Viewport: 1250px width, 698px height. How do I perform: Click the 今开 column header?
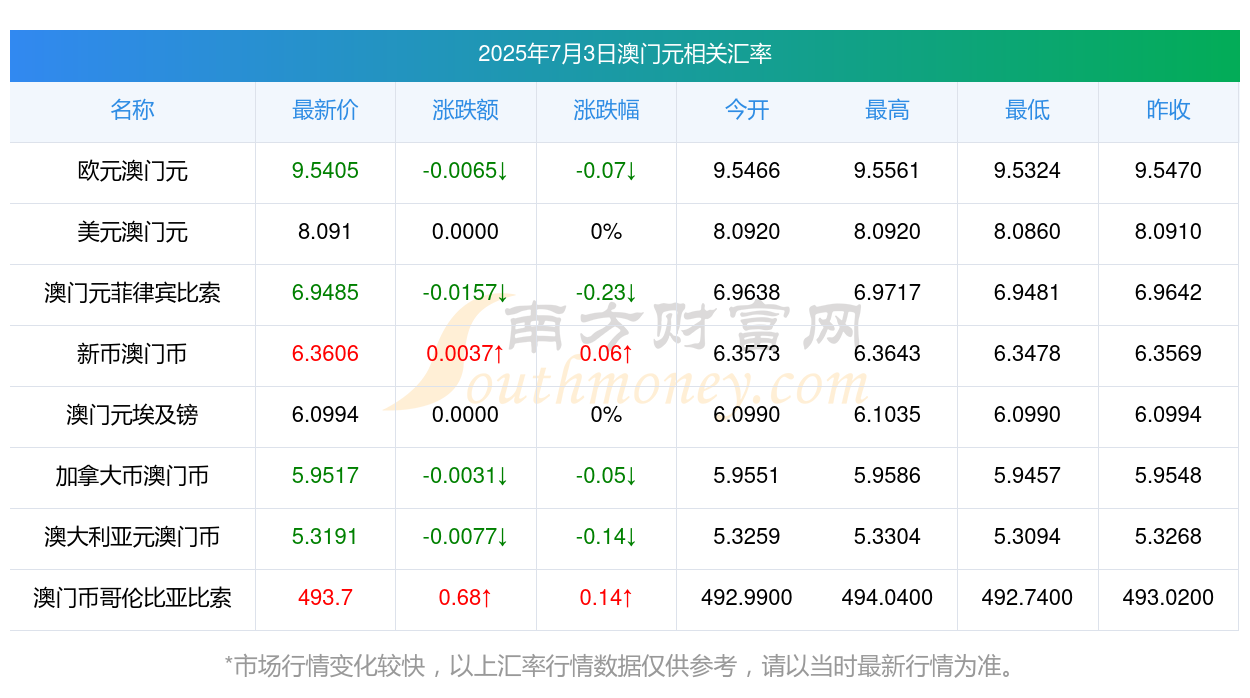pyautogui.click(x=747, y=110)
